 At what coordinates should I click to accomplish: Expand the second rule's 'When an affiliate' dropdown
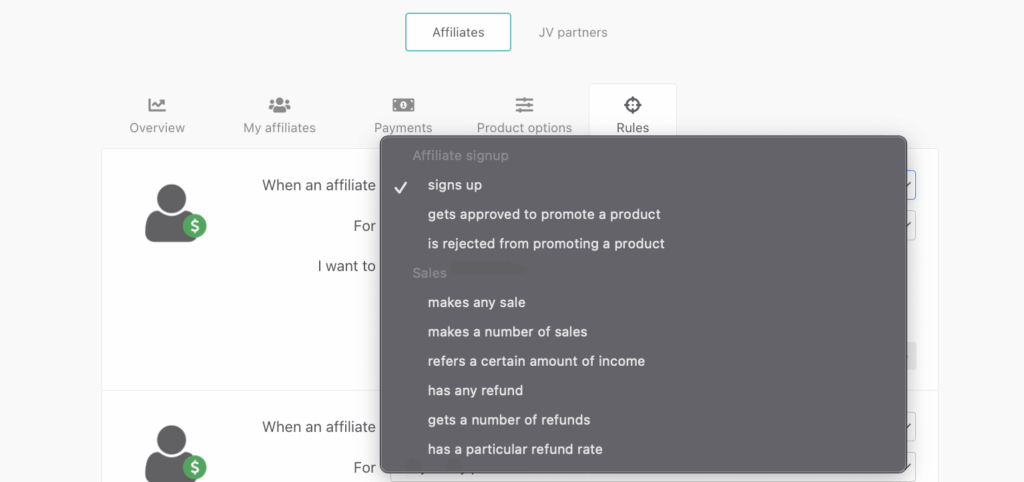tap(911, 427)
